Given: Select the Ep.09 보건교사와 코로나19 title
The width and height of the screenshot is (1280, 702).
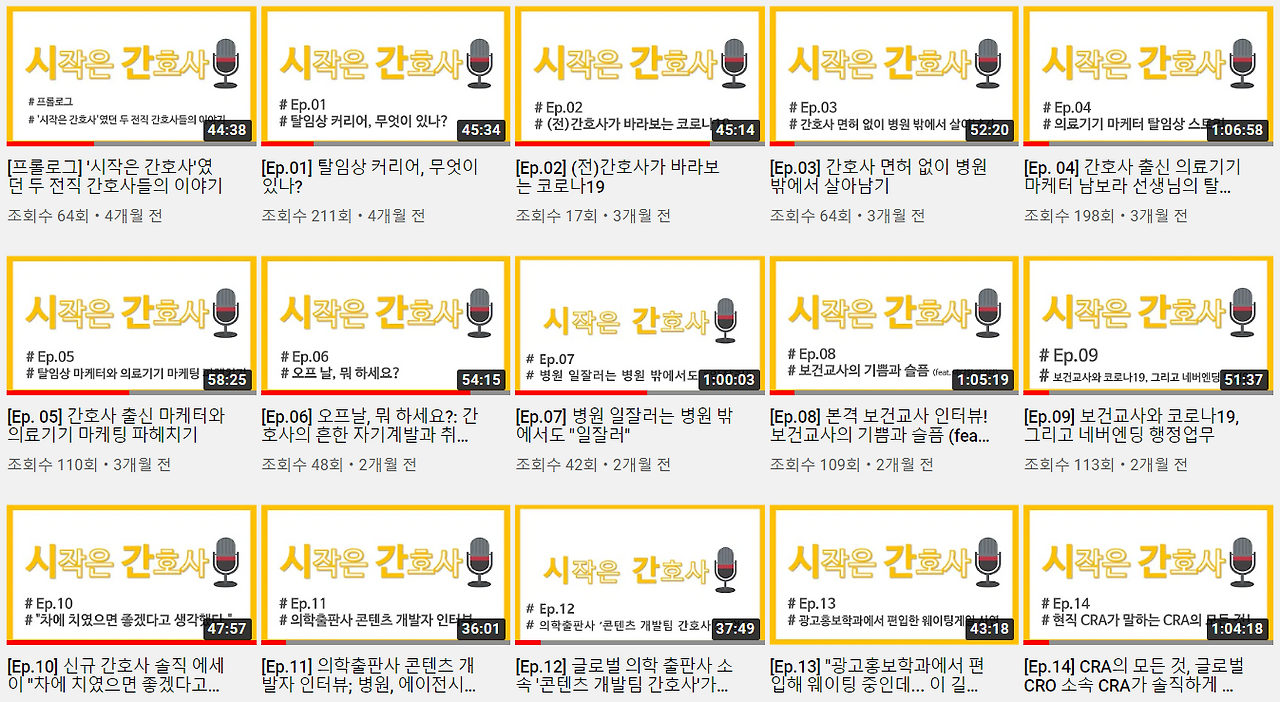Looking at the screenshot, I should pyautogui.click(x=1131, y=425).
